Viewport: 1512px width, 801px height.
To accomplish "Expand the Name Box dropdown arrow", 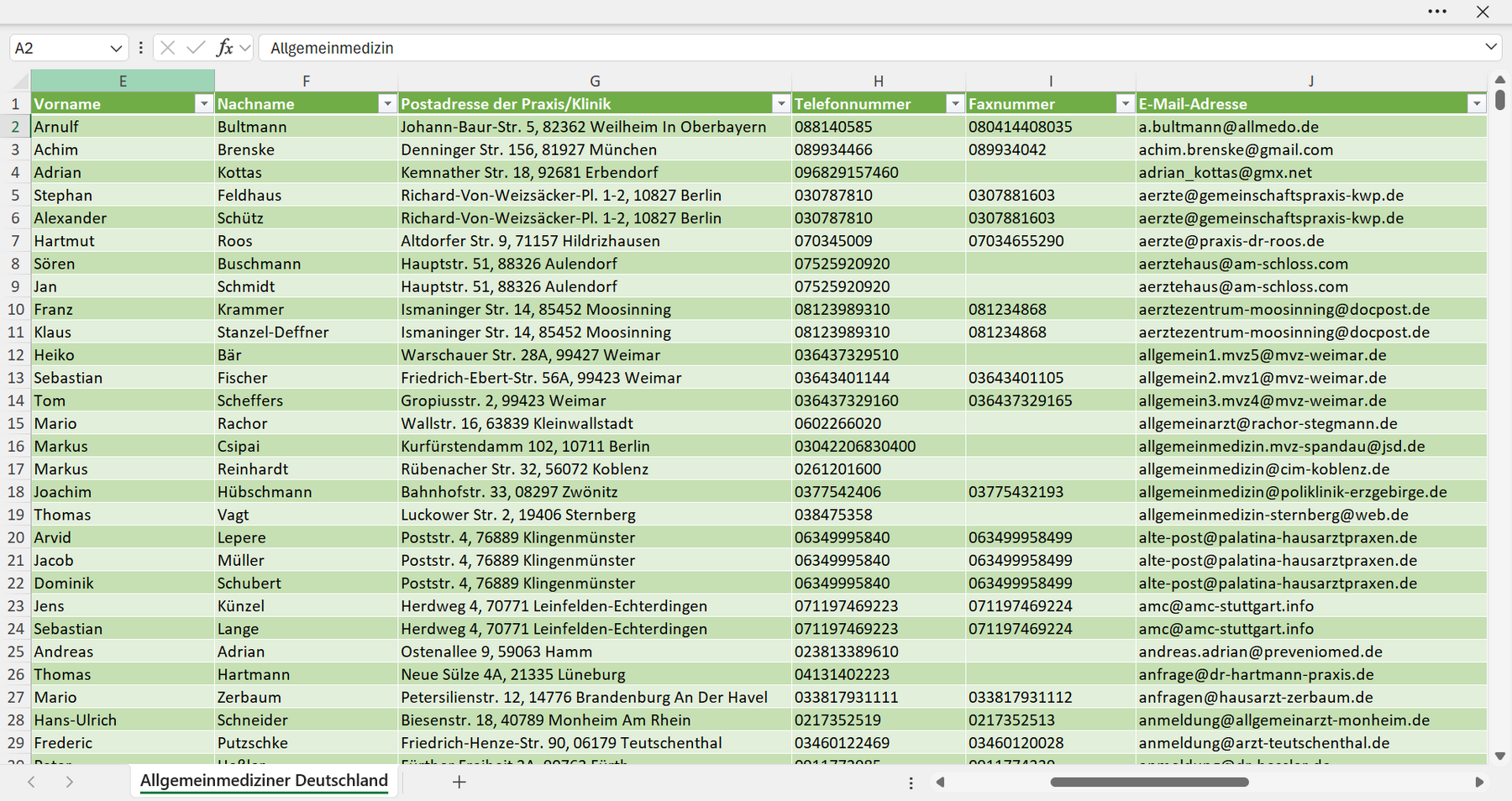I will pyautogui.click(x=116, y=49).
